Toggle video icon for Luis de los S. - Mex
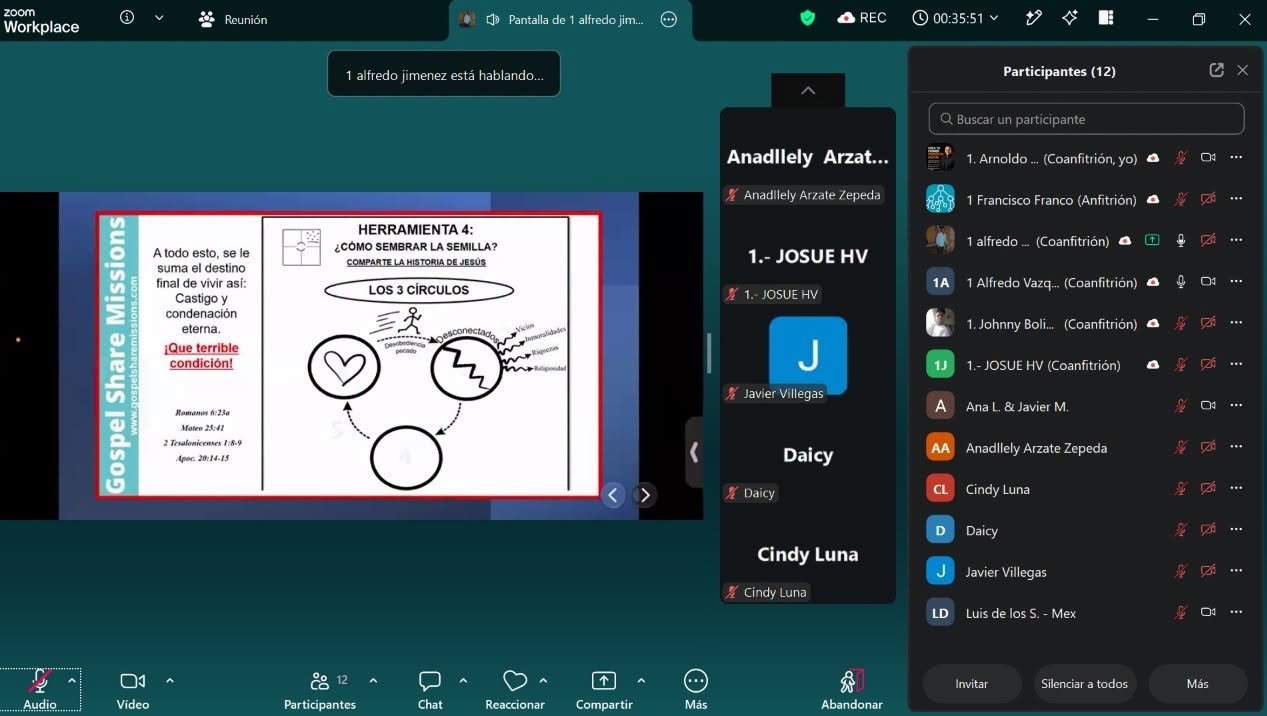This screenshot has height=716, width=1267. (1208, 613)
